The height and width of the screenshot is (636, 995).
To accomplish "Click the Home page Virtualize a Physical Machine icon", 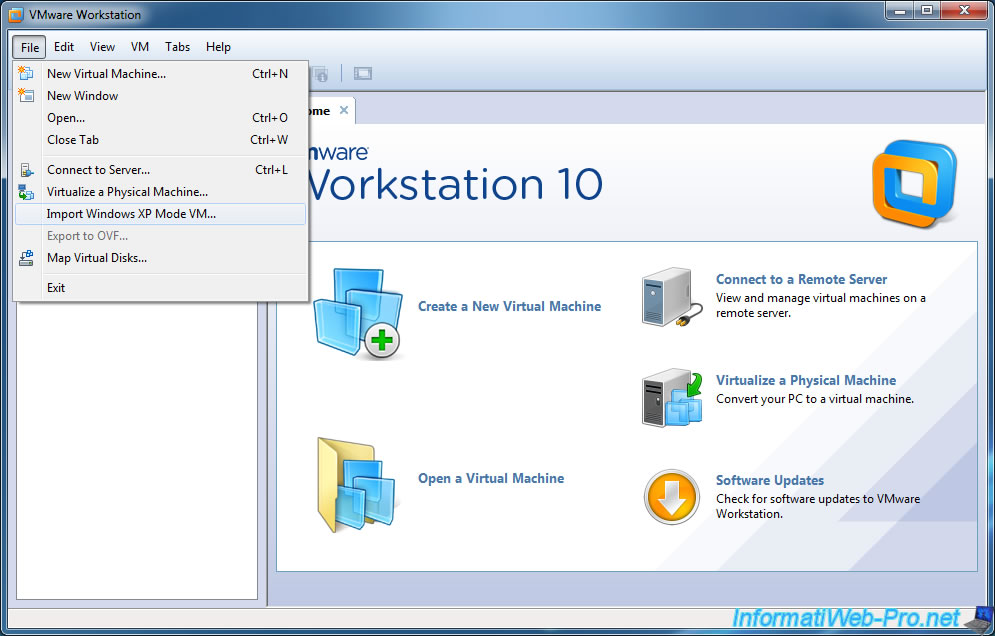I will coord(672,397).
